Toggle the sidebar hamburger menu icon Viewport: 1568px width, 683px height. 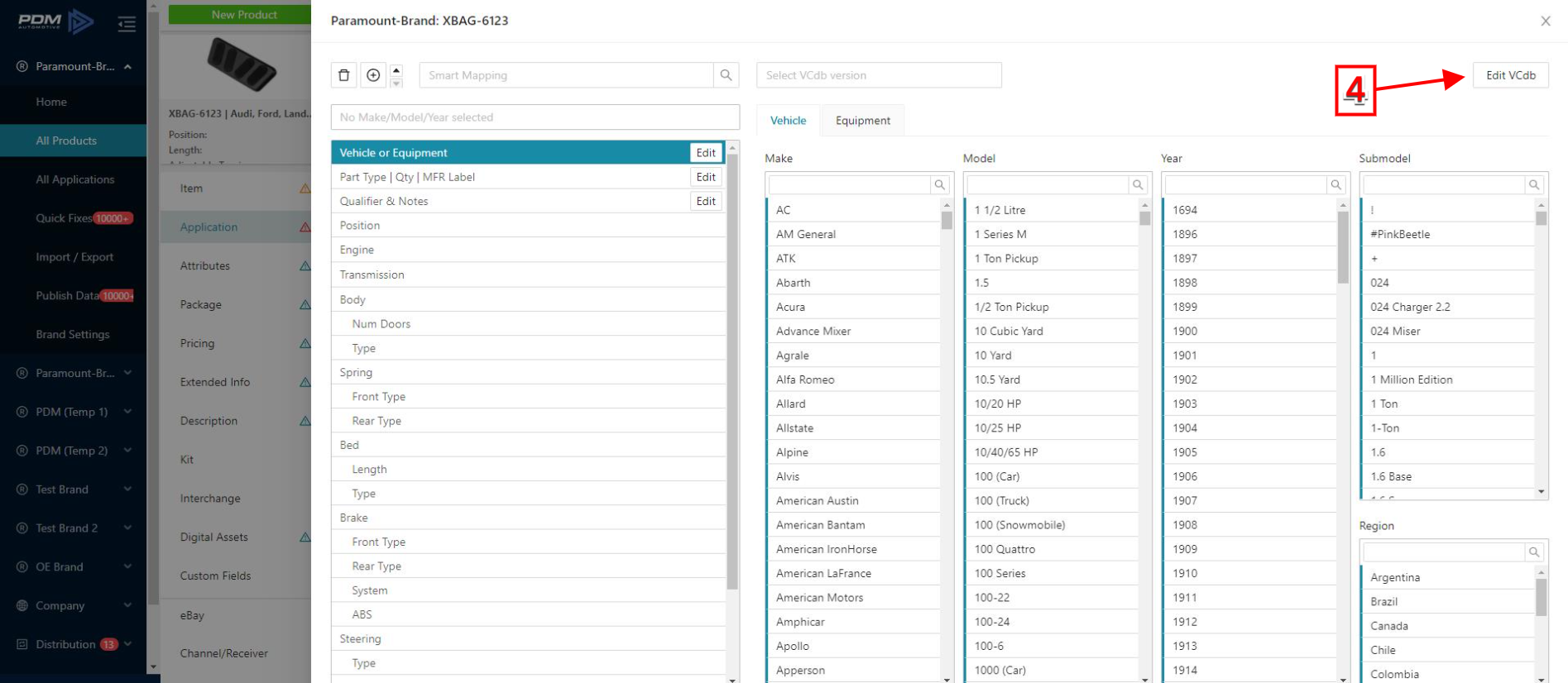coord(127,24)
